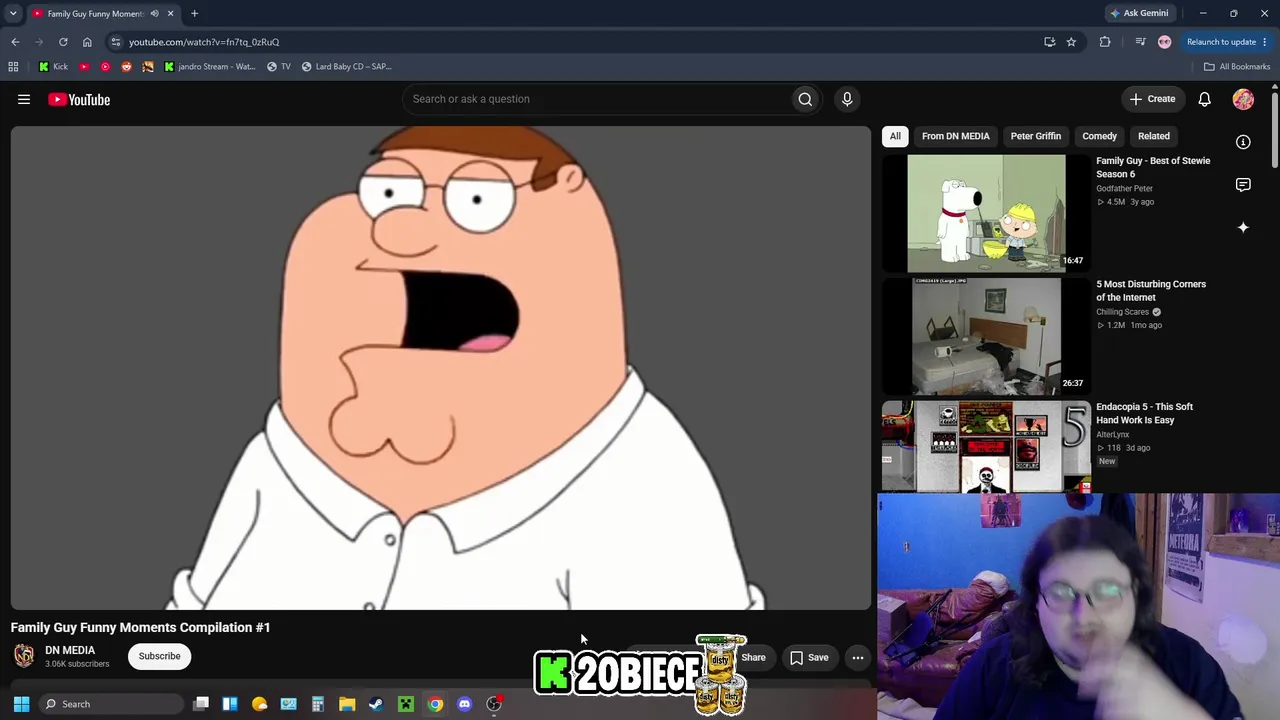The image size is (1280, 720).
Task: Select the All filter chip
Action: point(895,136)
